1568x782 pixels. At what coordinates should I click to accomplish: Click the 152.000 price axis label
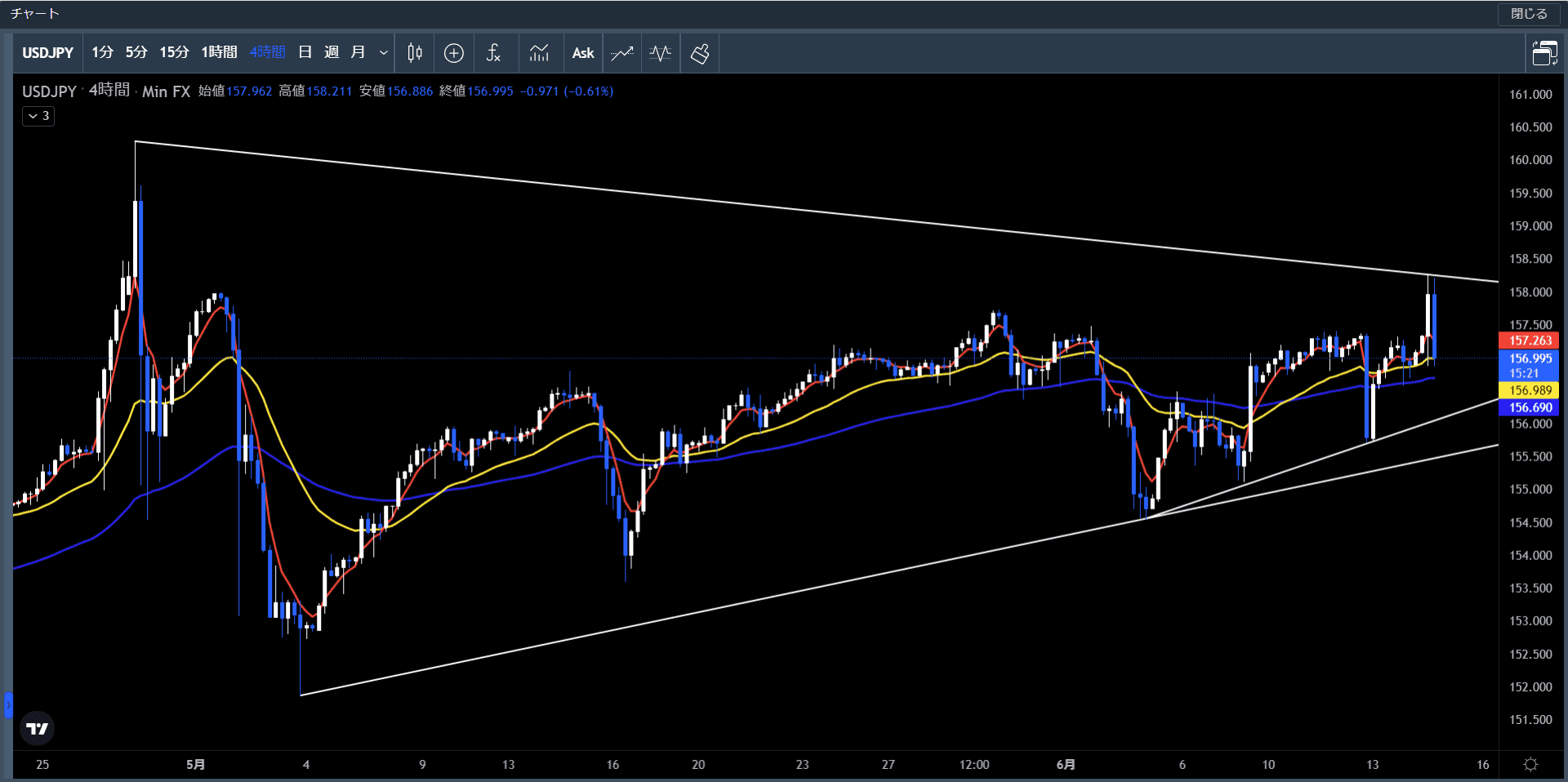1530,687
